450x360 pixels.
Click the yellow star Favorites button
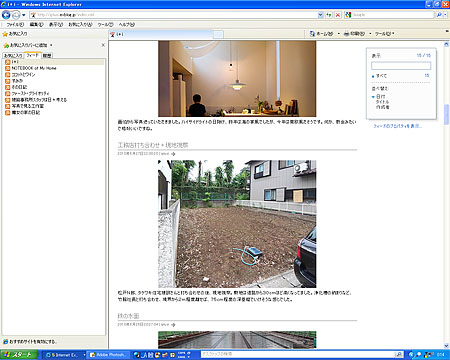point(15,34)
